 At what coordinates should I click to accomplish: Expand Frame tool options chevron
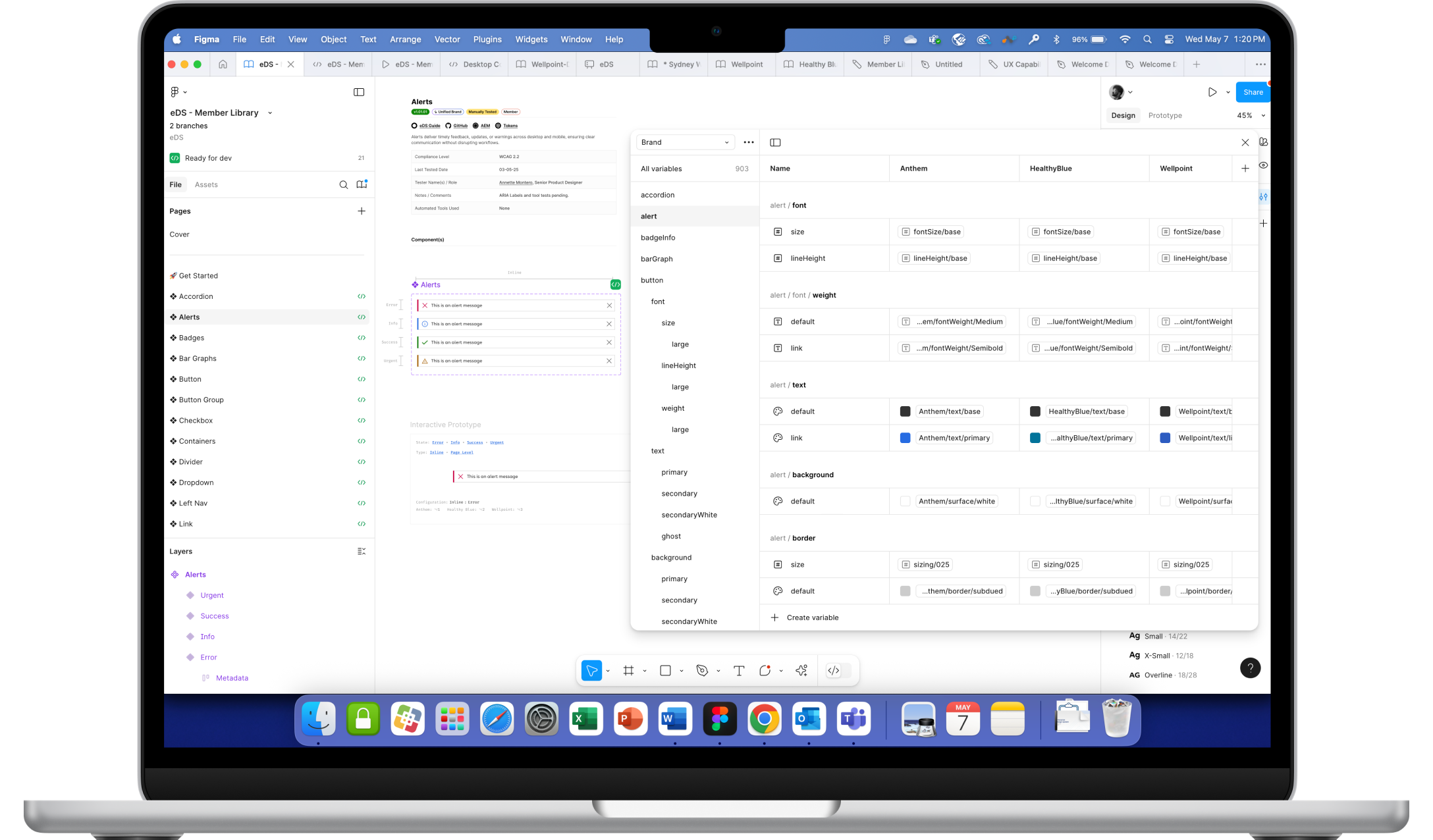(645, 671)
